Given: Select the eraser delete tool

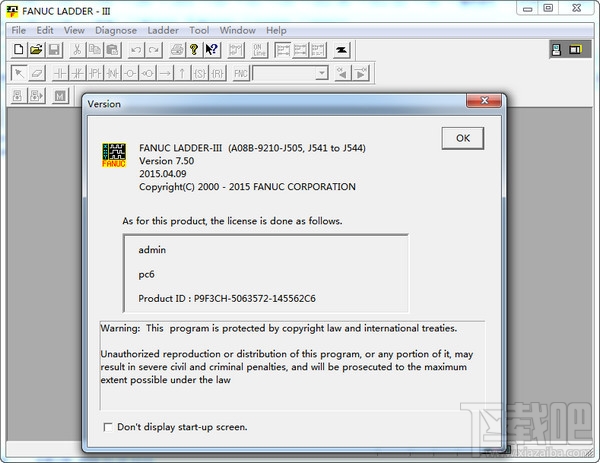Looking at the screenshot, I should point(37,73).
